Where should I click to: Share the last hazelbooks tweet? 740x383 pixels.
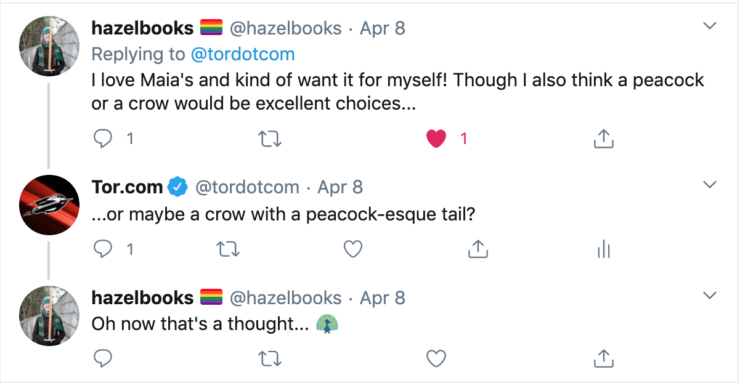tap(603, 359)
